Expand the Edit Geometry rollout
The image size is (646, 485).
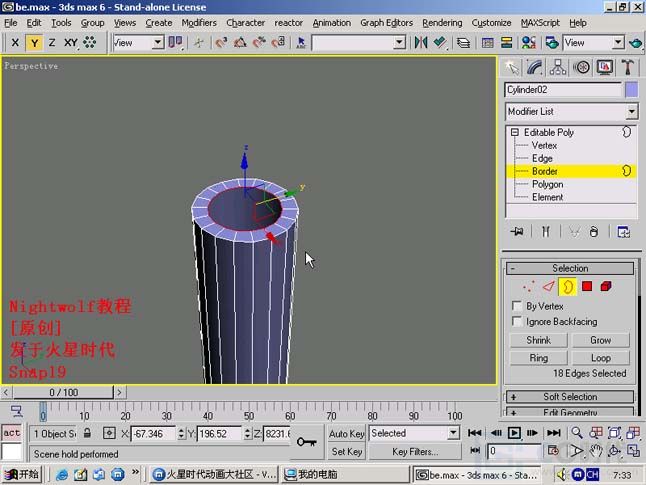(570, 412)
